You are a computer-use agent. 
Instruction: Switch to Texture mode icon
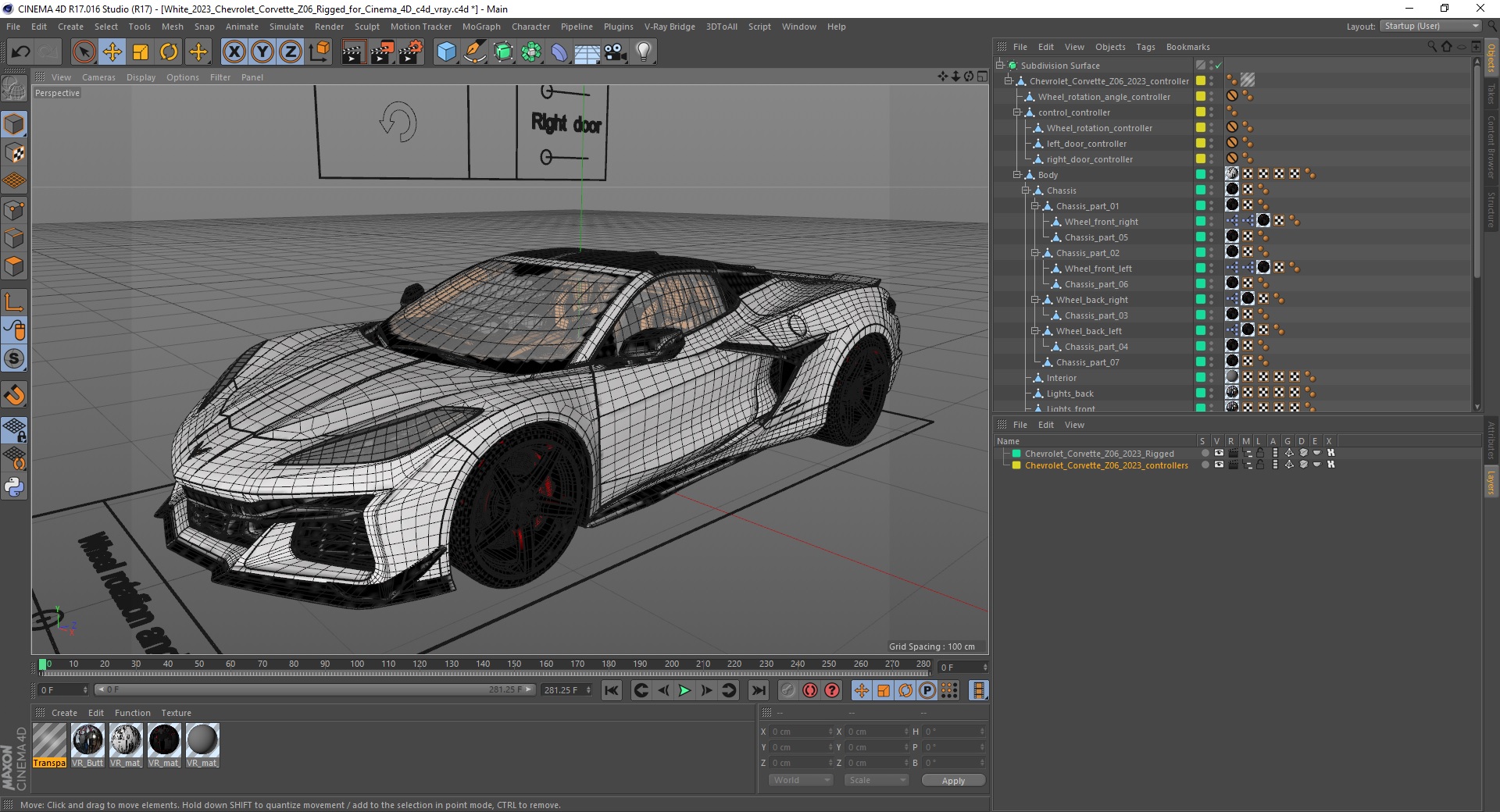(14, 153)
